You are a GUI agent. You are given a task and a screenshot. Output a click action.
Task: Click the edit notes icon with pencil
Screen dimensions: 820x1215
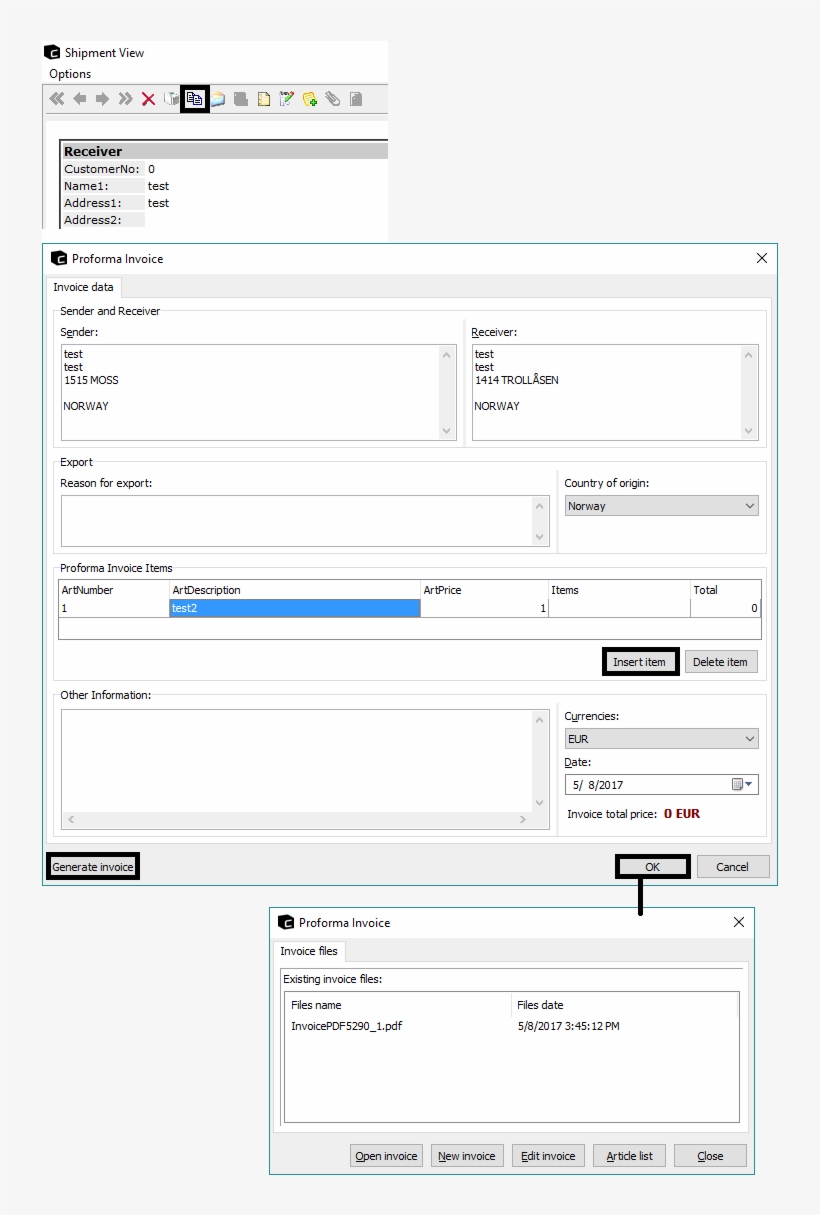pos(285,99)
